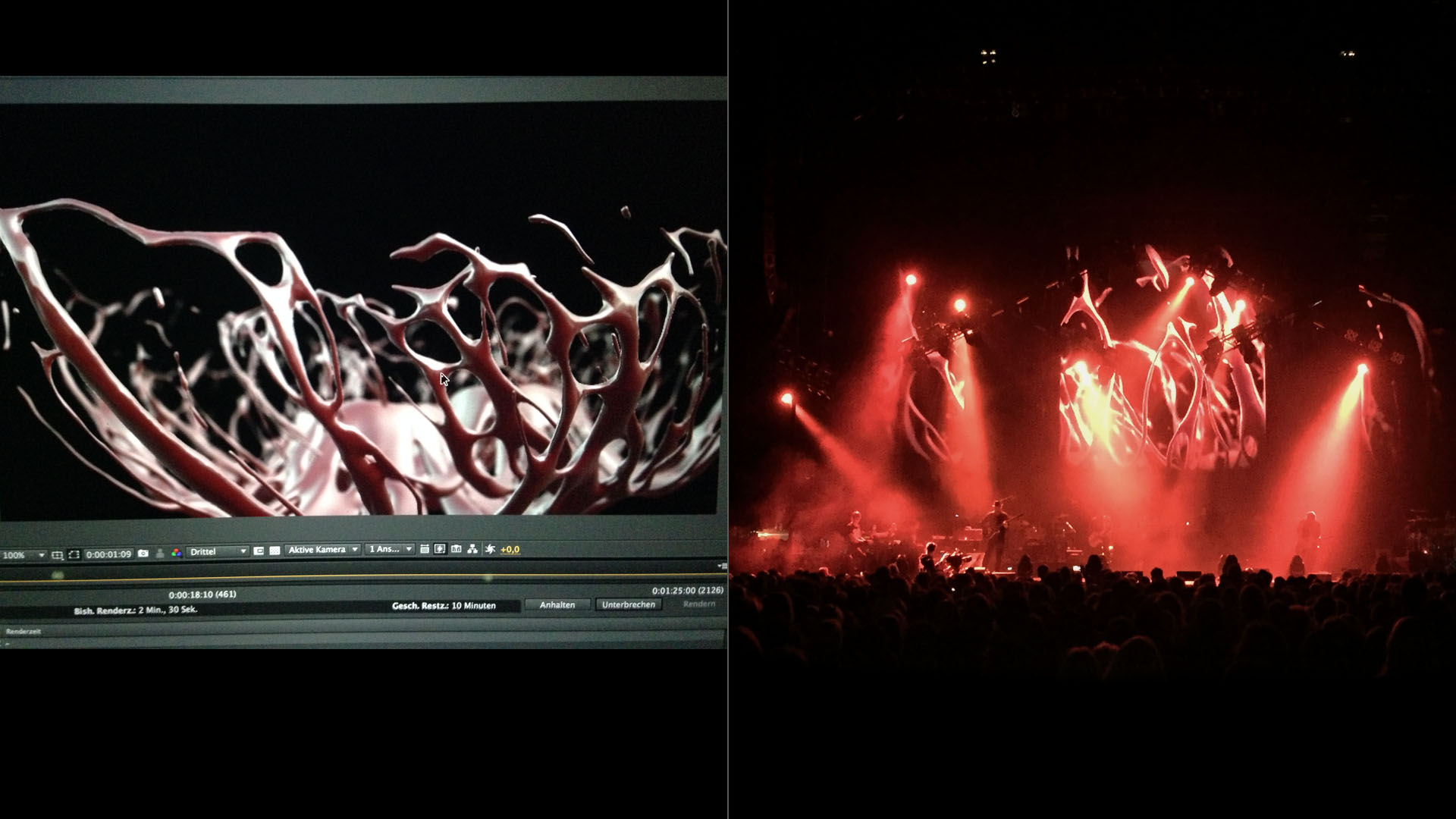This screenshot has width=1456, height=819.
Task: Open the composition flowchart icon
Action: (x=472, y=549)
